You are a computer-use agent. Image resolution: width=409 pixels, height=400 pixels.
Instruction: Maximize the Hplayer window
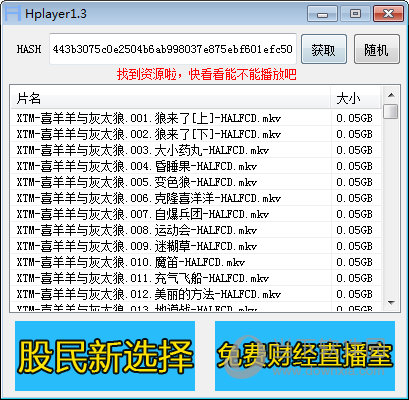355,14
